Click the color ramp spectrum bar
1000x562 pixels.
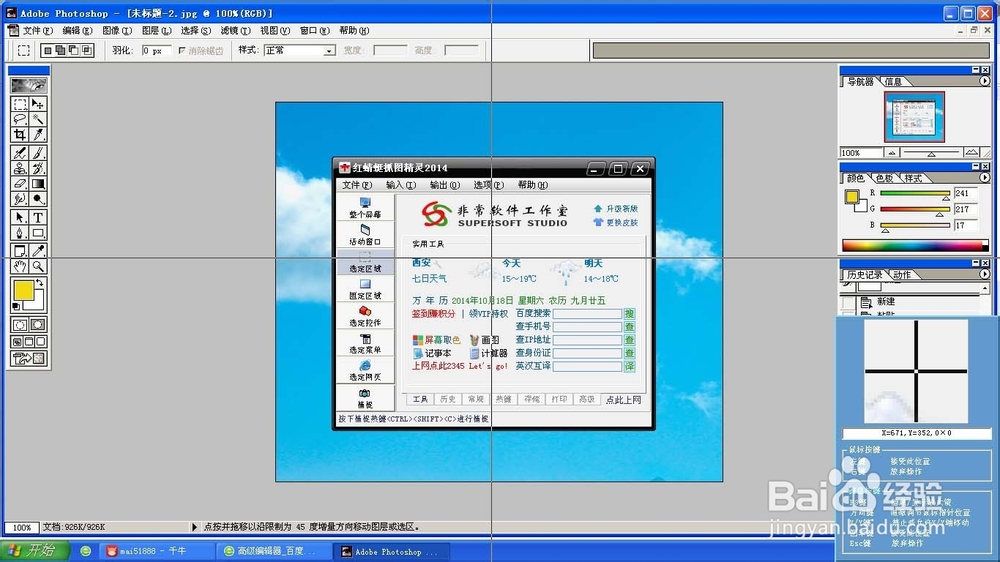pos(915,246)
